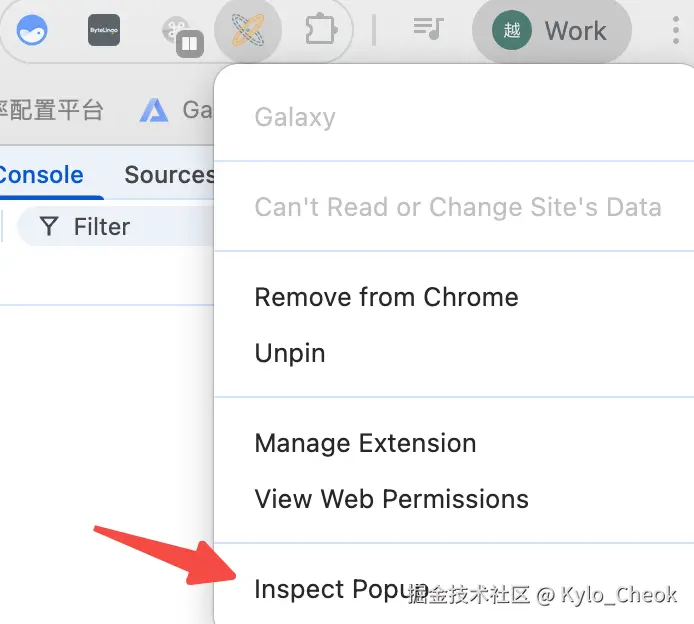Image resolution: width=694 pixels, height=624 pixels.
Task: Click the 配置平台 bookmark
Action: 50,110
